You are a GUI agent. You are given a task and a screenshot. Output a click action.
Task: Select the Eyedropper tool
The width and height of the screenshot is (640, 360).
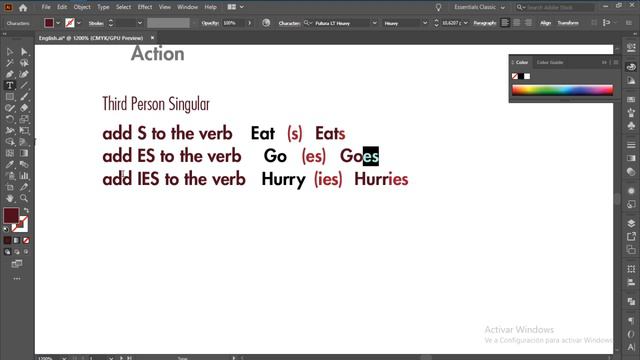pos(10,164)
